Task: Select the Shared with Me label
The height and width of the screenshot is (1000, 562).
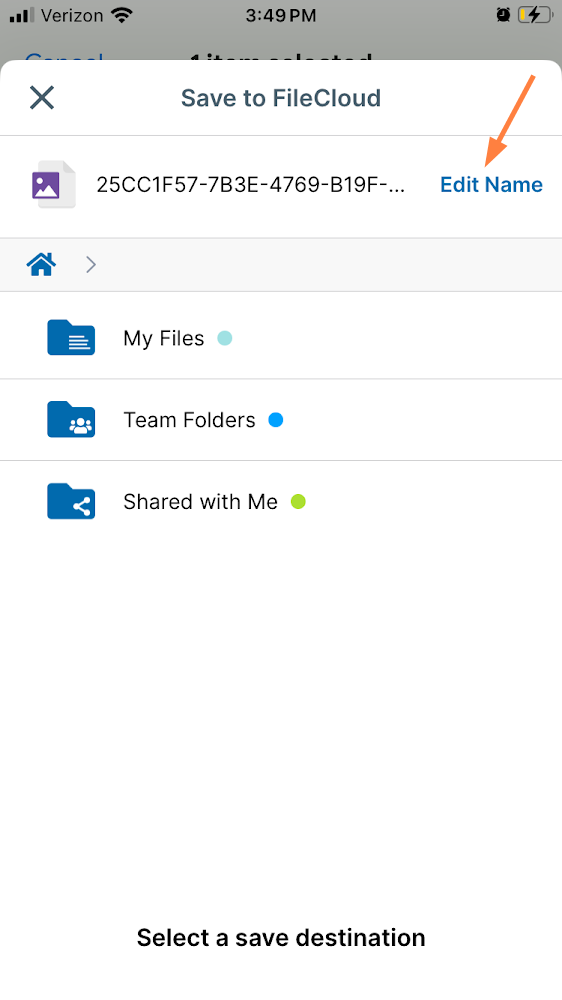Action: [200, 502]
